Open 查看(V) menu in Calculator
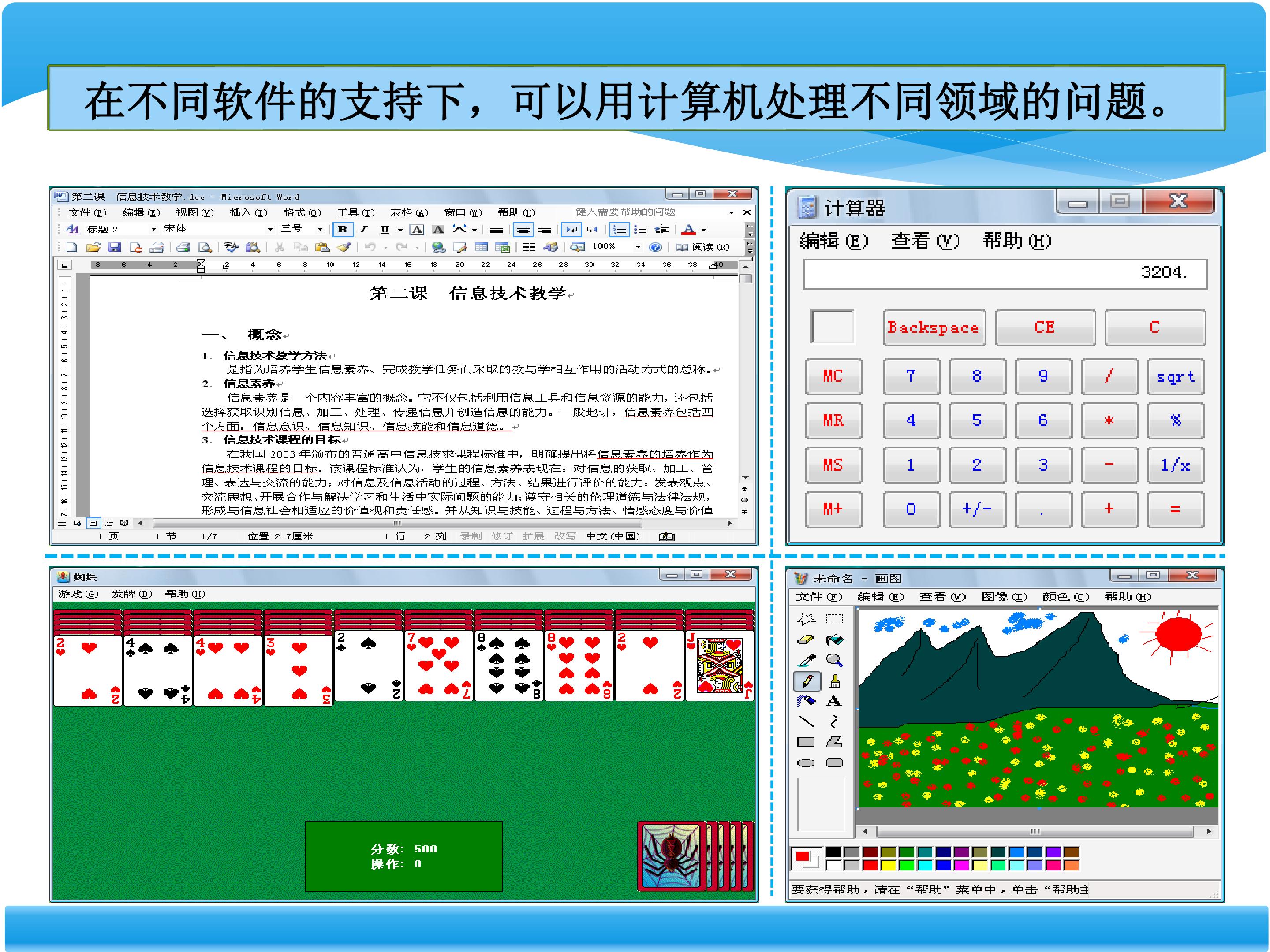 [x=925, y=241]
